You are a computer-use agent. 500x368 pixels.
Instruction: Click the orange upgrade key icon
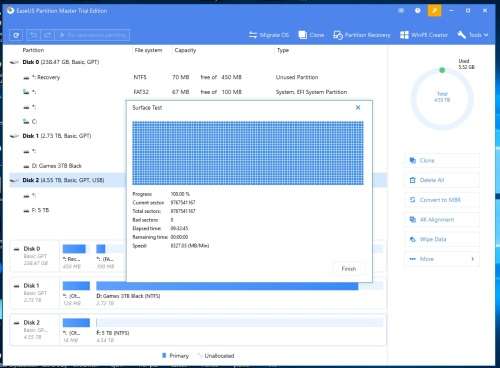click(x=434, y=11)
